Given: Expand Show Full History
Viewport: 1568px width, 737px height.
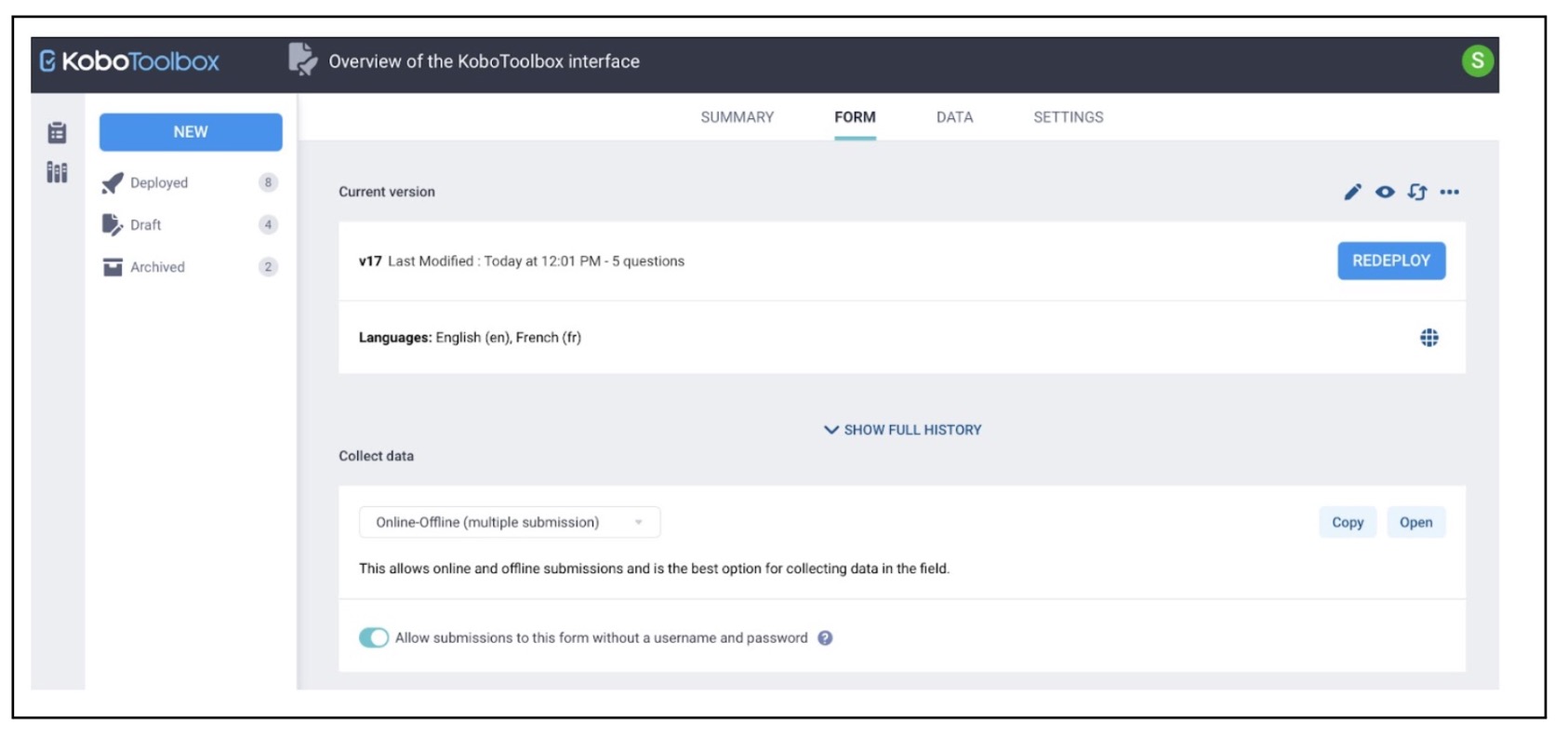Looking at the screenshot, I should (x=902, y=430).
